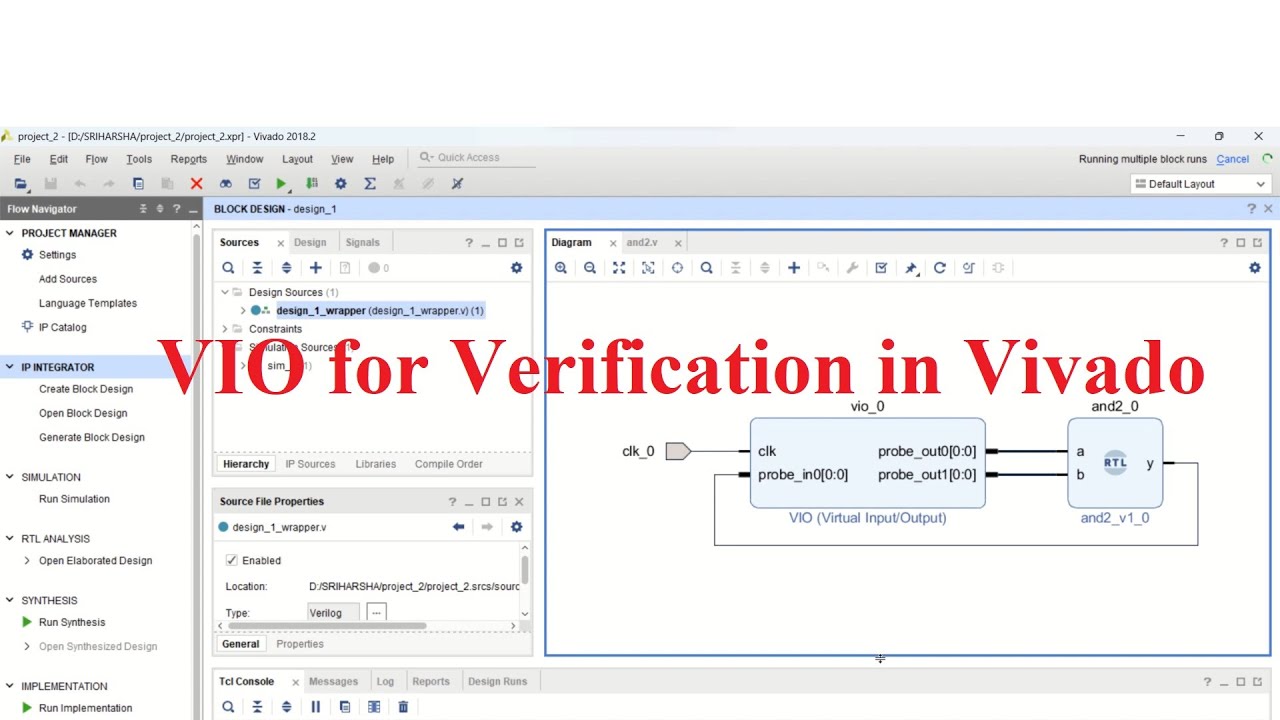Open Sources panel settings gear
This screenshot has width=1280, height=720.
click(x=516, y=268)
